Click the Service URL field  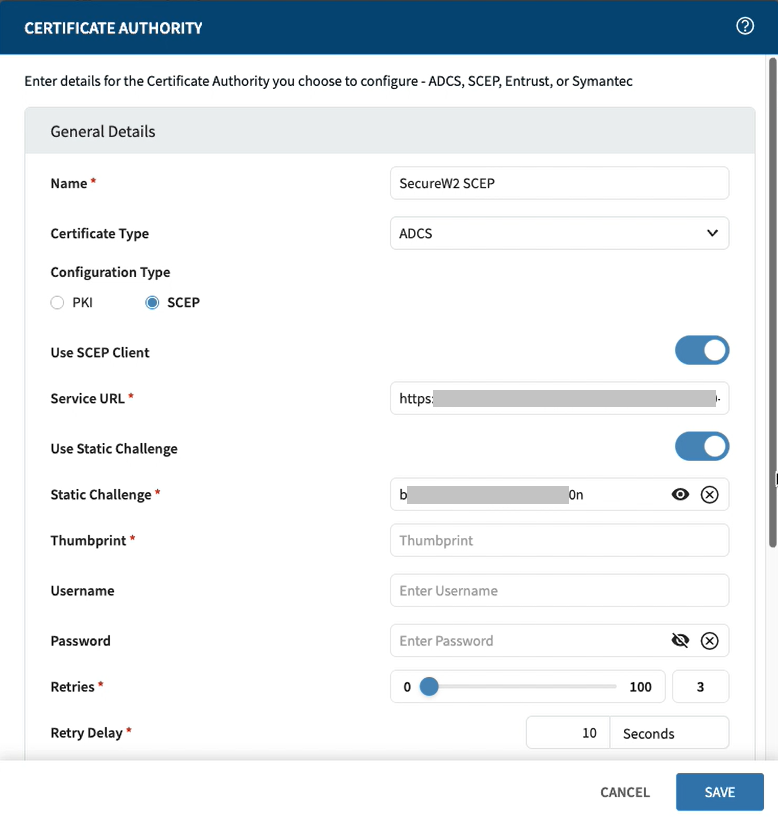559,398
